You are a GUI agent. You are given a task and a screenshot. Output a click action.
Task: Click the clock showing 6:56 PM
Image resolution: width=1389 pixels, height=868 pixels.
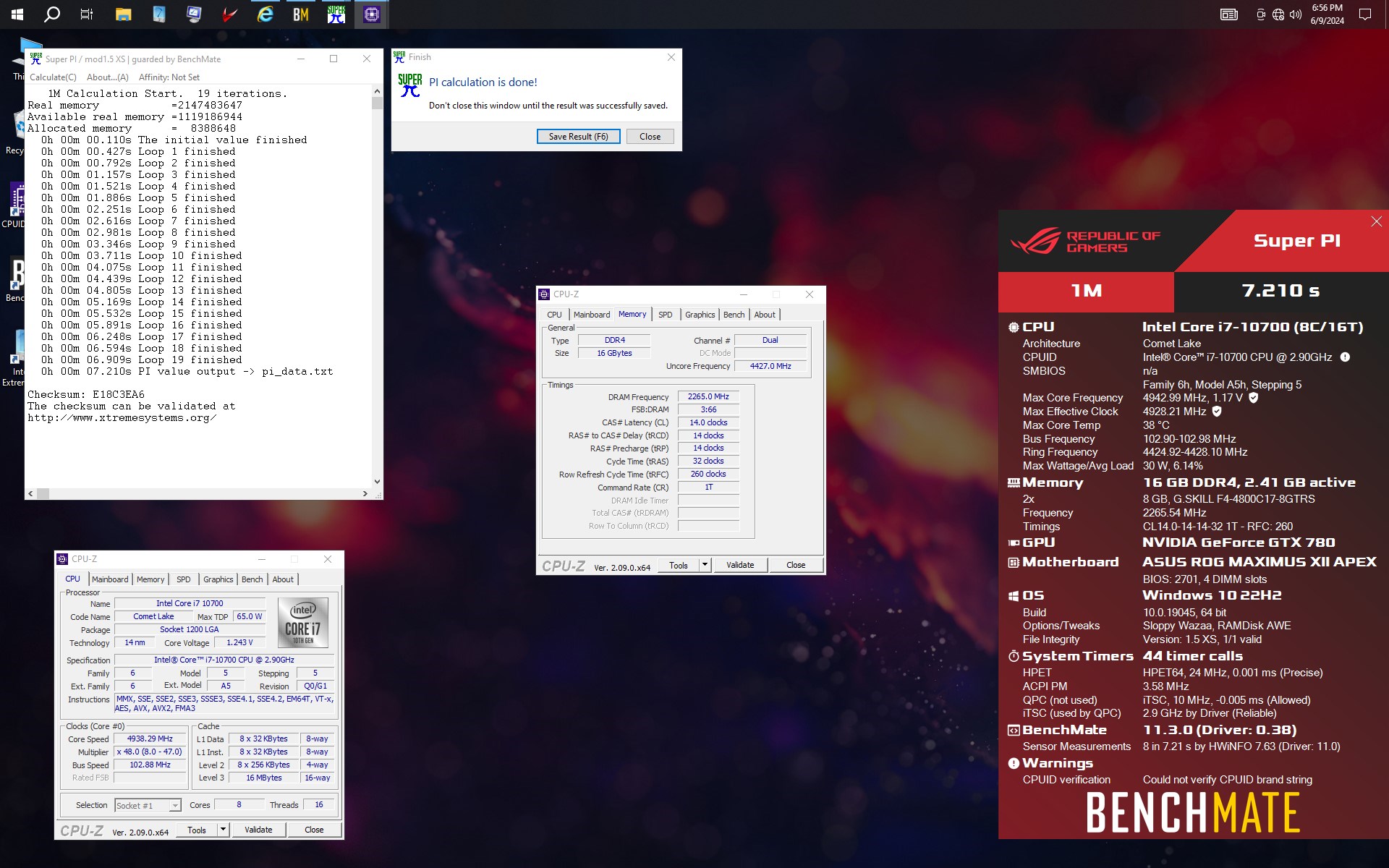pyautogui.click(x=1328, y=8)
